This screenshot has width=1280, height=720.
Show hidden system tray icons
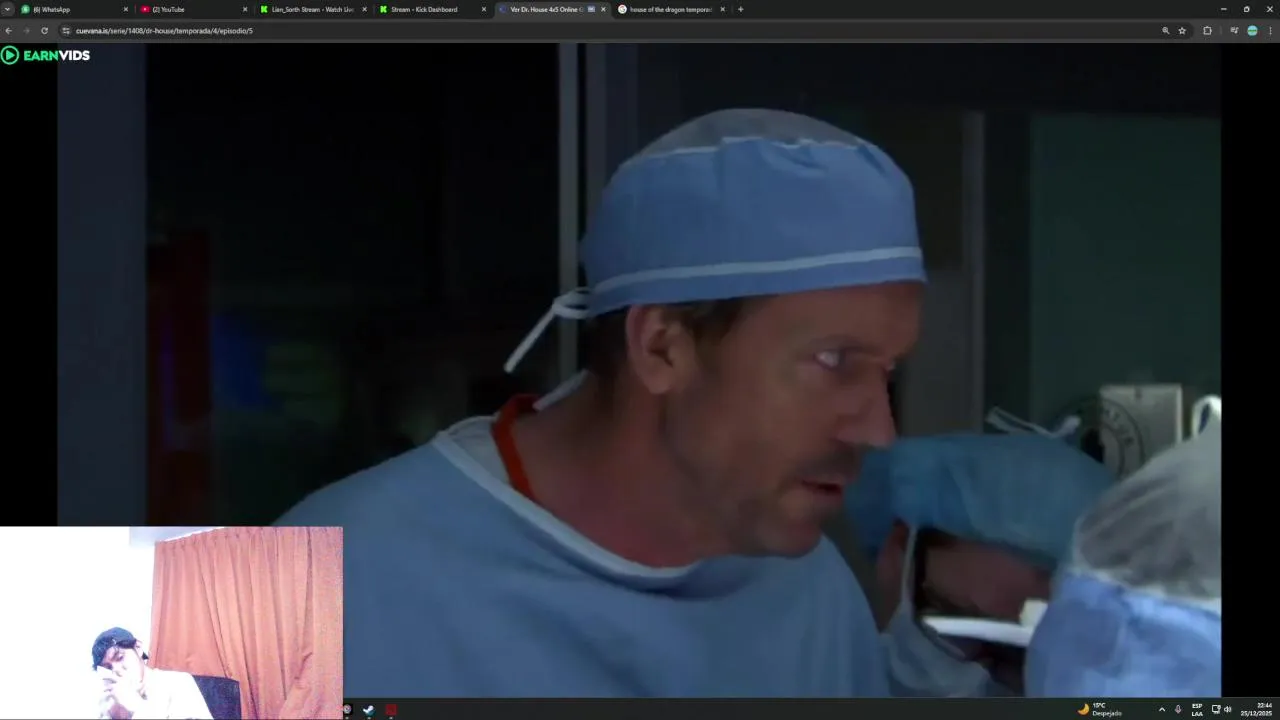[1161, 709]
